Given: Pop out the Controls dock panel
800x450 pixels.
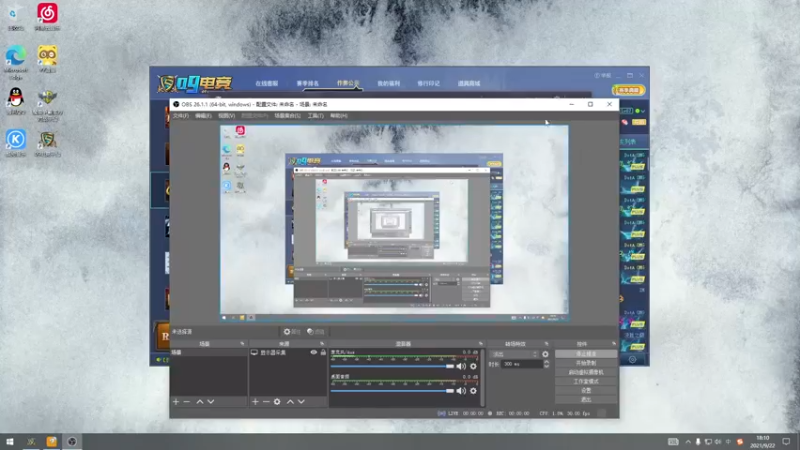Looking at the screenshot, I should coord(614,344).
